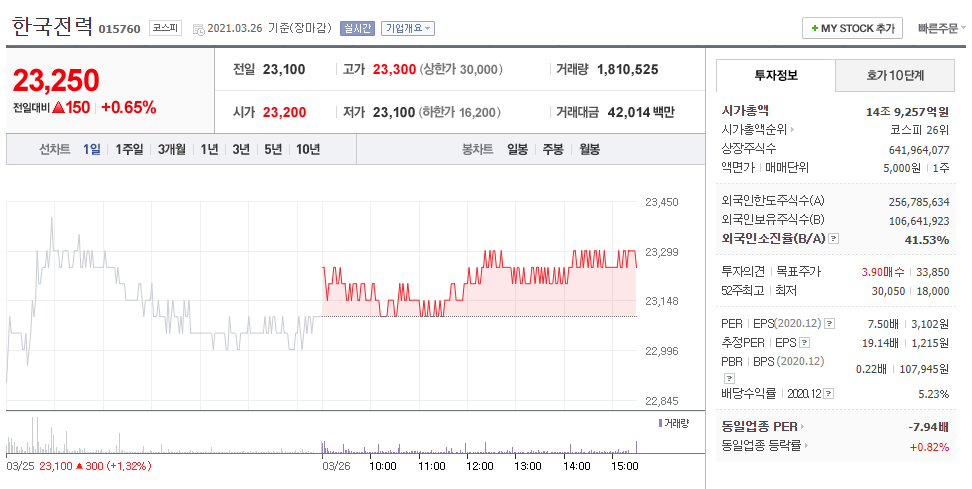
Task: Click the calendar icon beside 2021.03.26 date
Action: coord(198,29)
